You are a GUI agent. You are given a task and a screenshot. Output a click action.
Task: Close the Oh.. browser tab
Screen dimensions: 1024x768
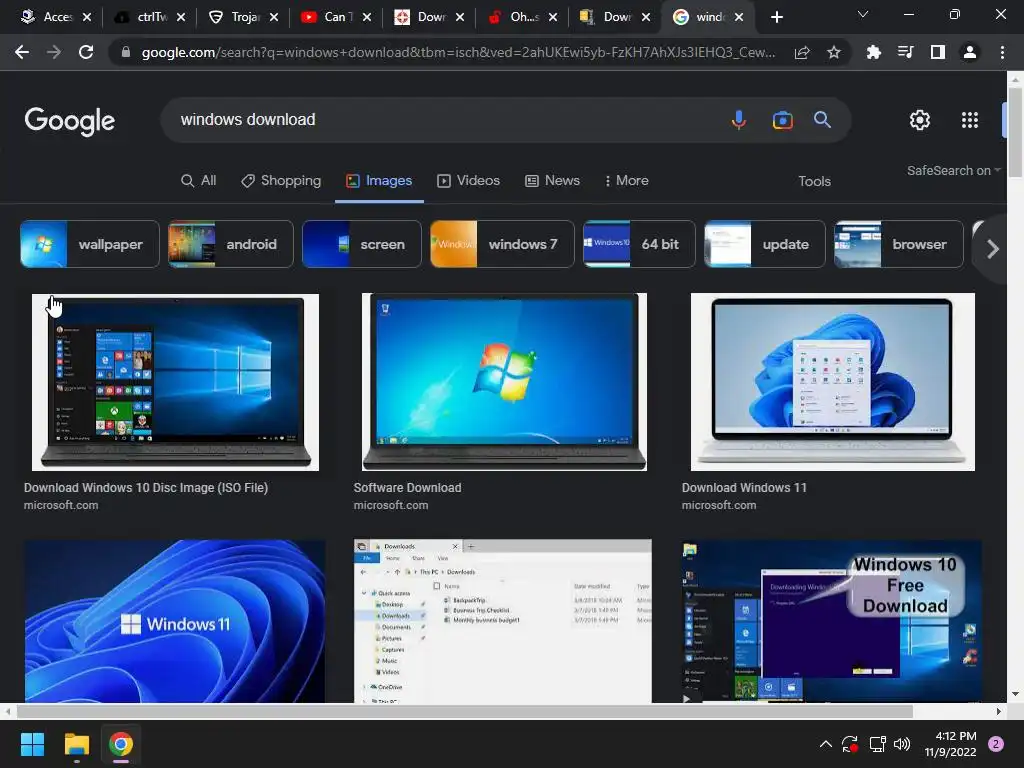(x=553, y=17)
